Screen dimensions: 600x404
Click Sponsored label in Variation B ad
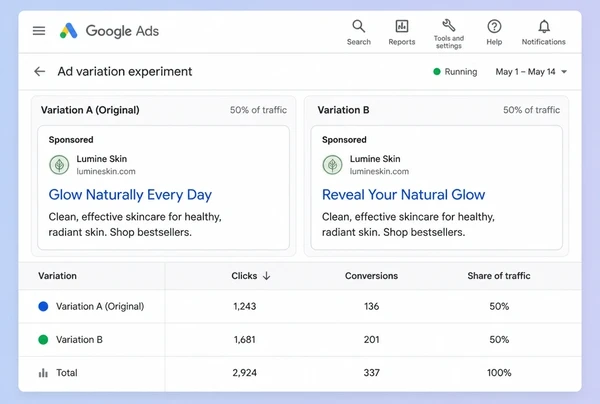point(344,140)
